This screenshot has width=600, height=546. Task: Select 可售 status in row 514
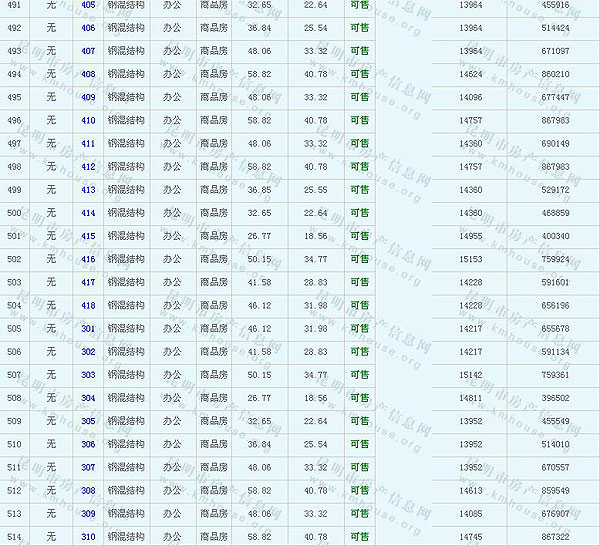[x=360, y=537]
